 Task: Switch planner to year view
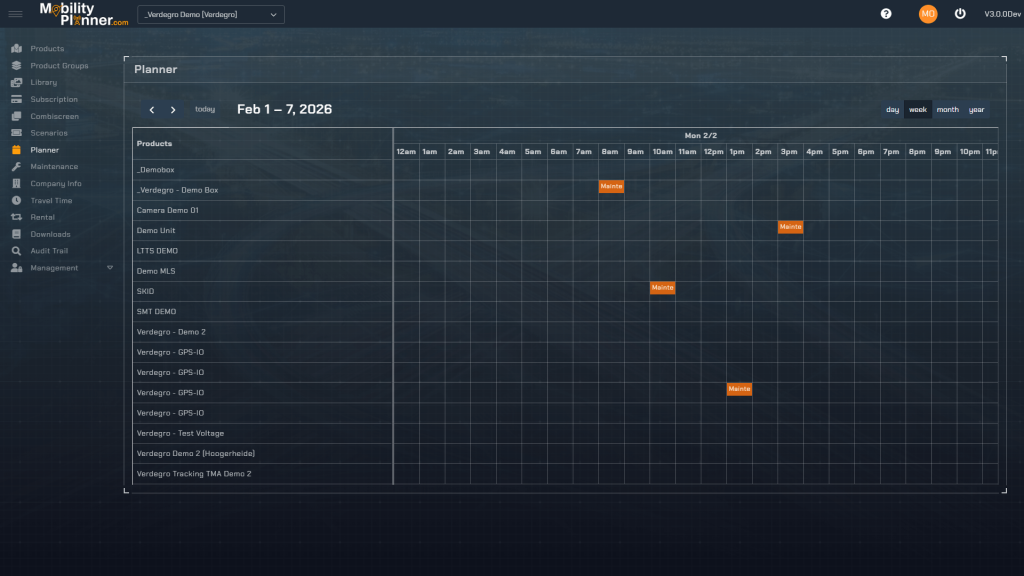[976, 110]
